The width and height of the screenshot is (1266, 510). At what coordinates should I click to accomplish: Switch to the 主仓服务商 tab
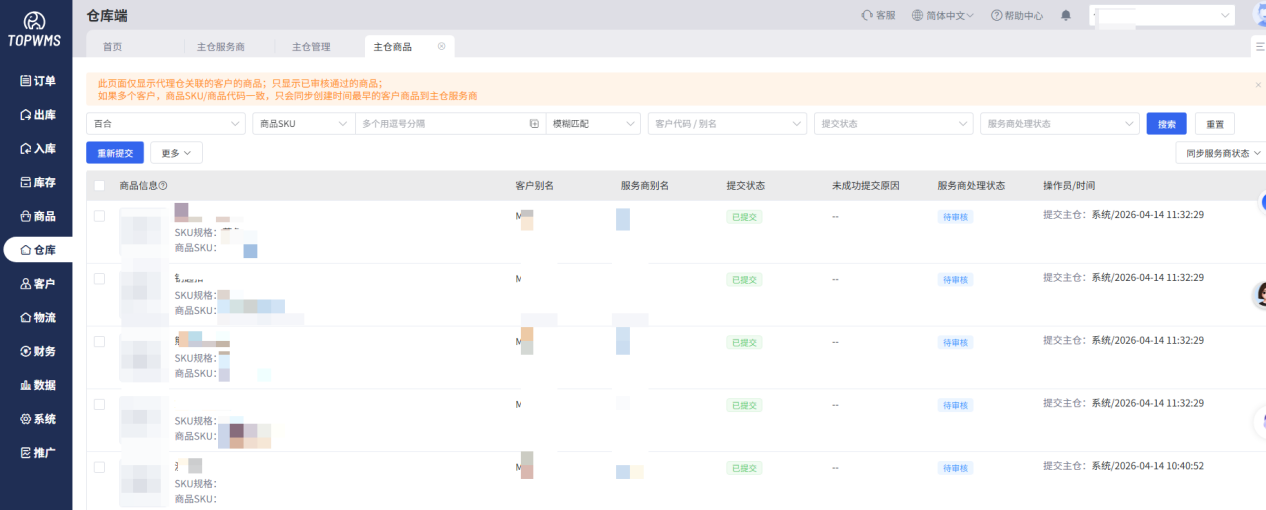[x=220, y=46]
